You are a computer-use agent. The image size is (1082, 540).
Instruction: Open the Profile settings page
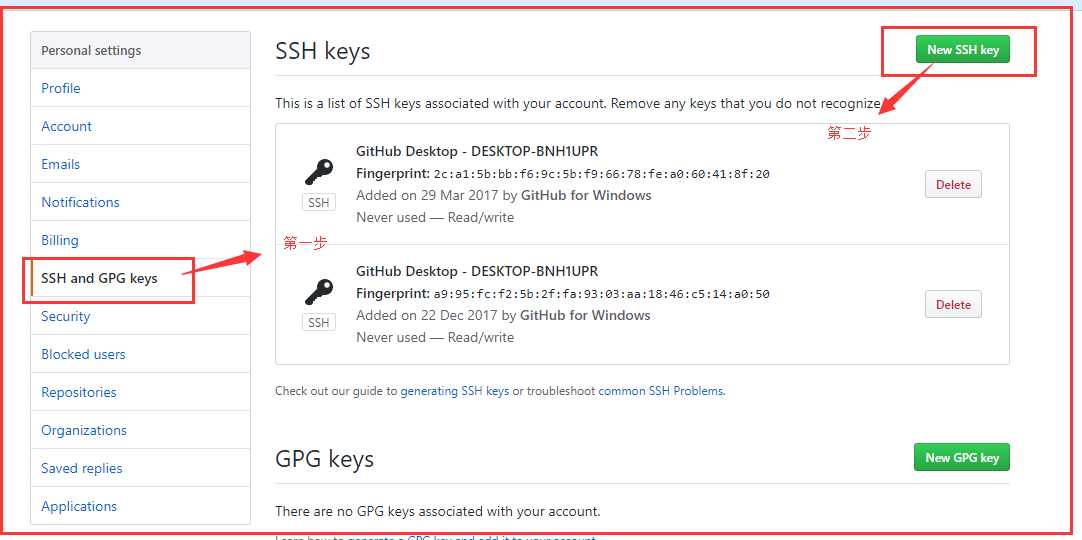click(61, 88)
